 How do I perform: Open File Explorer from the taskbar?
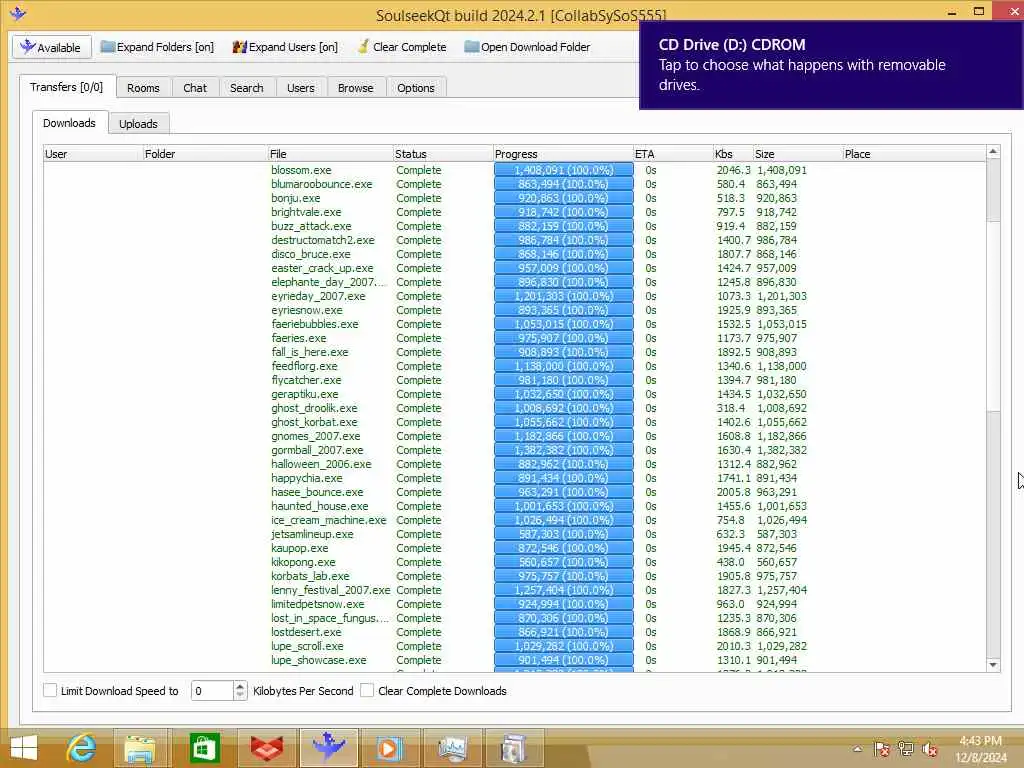click(x=141, y=748)
